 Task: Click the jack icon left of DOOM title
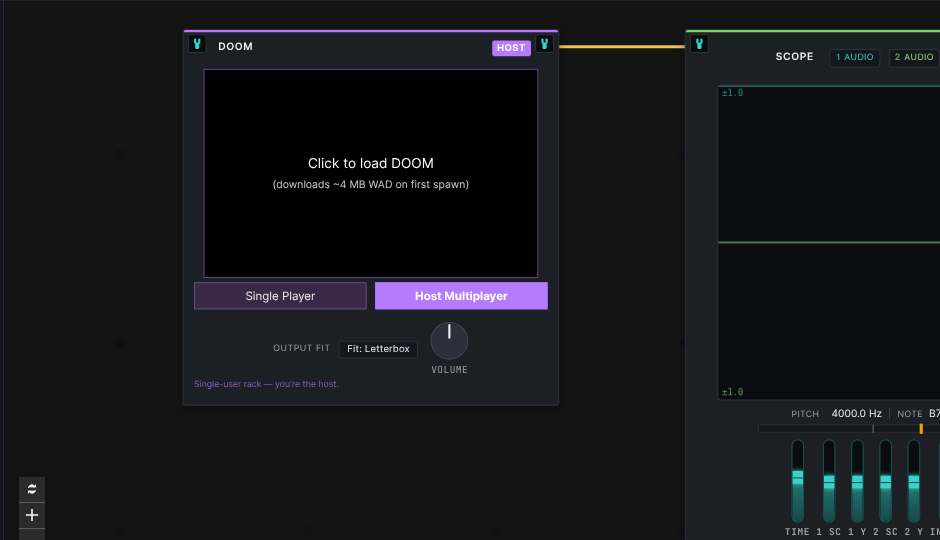coord(197,44)
